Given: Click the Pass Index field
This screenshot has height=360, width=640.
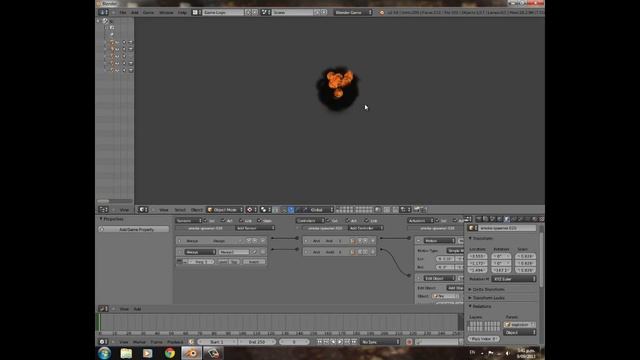Looking at the screenshot, I should pyautogui.click(x=483, y=339).
